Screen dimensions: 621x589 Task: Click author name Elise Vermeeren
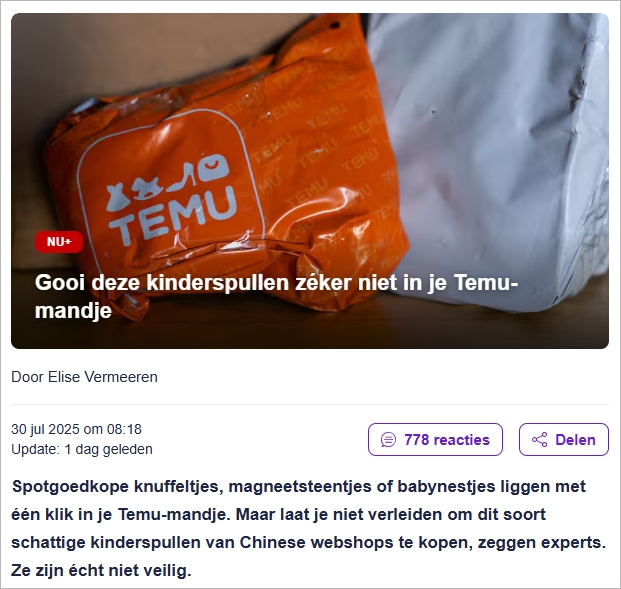point(103,377)
